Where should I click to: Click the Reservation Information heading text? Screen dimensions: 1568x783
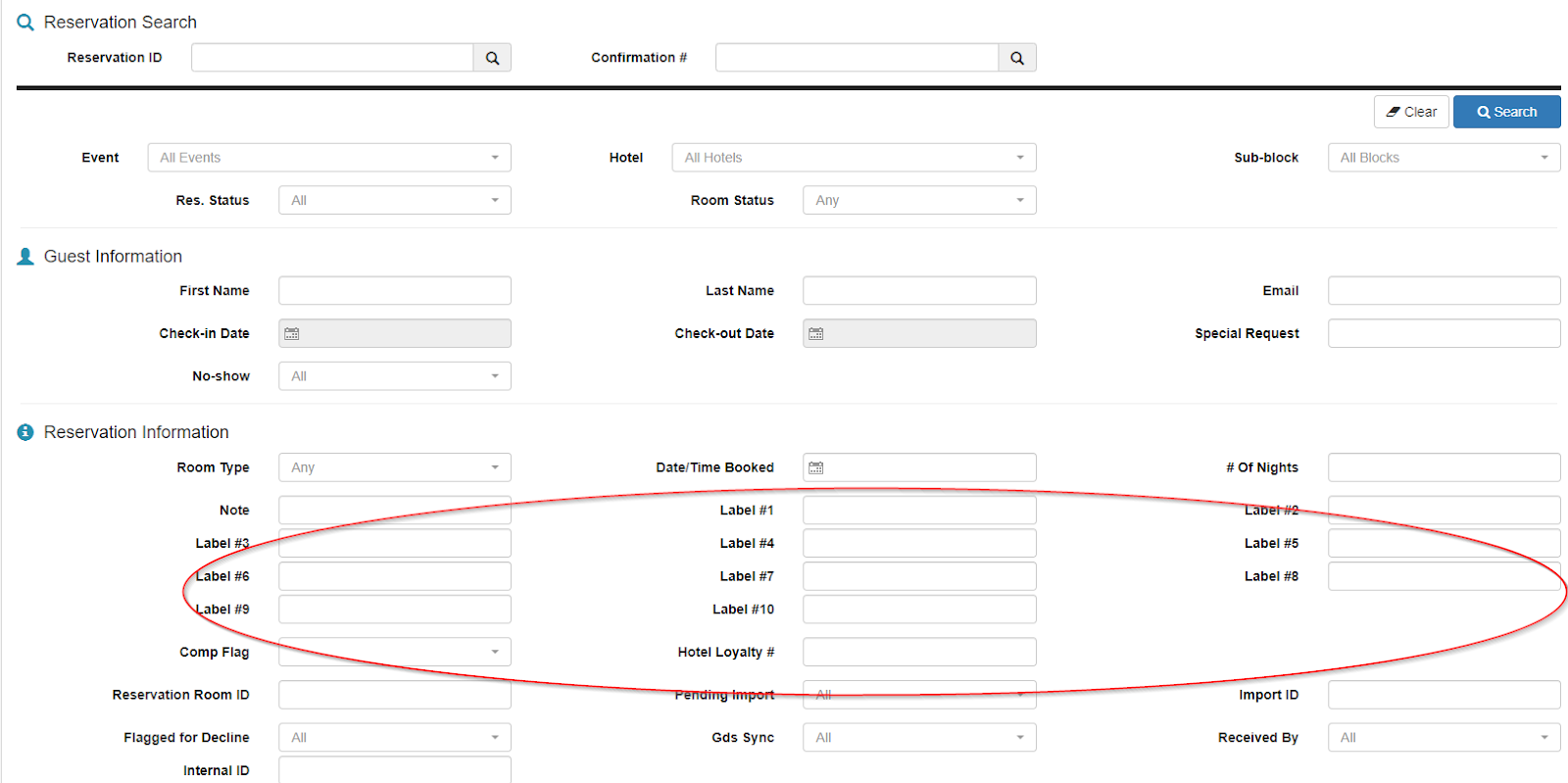[x=136, y=432]
